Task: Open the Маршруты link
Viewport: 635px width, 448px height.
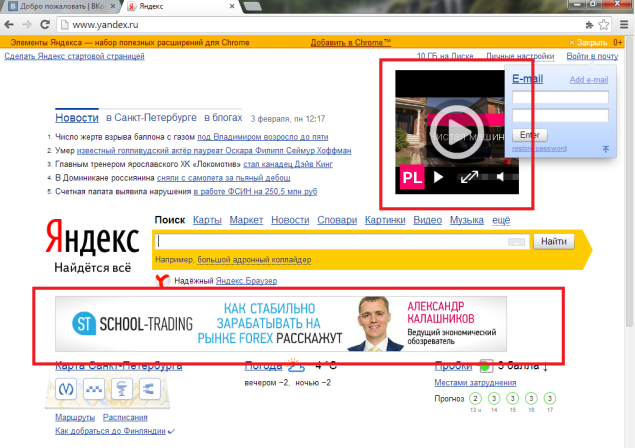Action: click(x=75, y=417)
